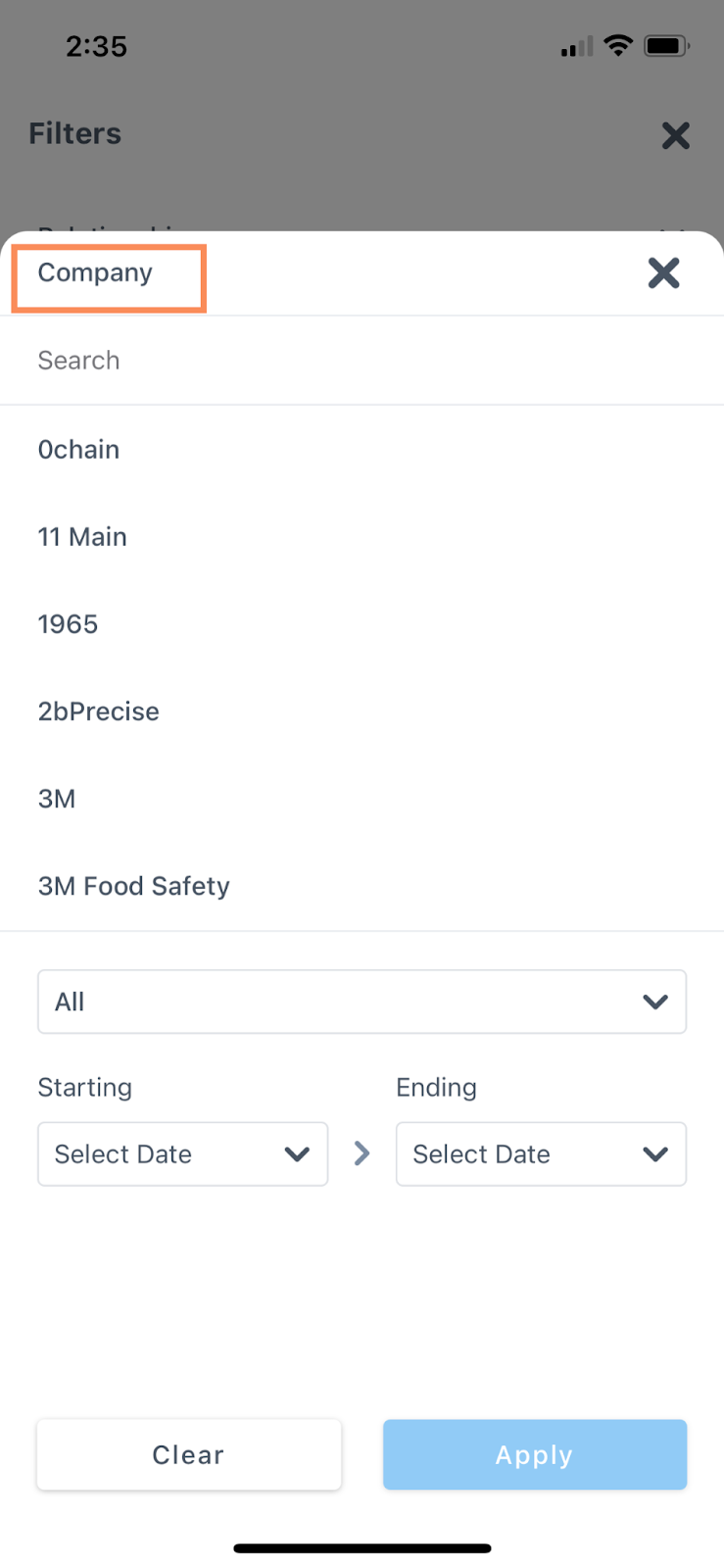Screen dimensions: 724x1568
Task: Open the All dropdown chevron
Action: (654, 1002)
